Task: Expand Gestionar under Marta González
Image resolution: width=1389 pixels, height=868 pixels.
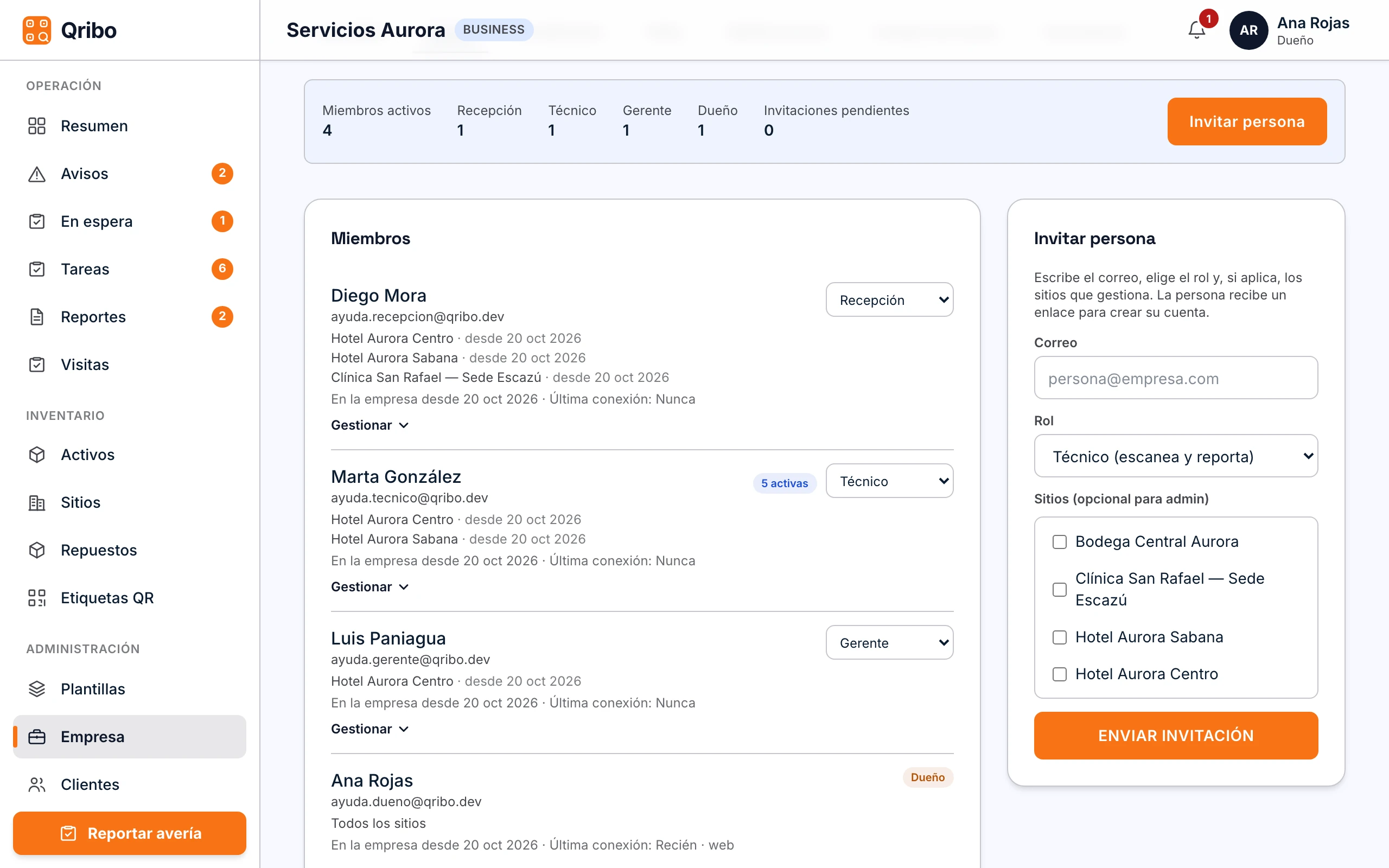Action: point(370,586)
